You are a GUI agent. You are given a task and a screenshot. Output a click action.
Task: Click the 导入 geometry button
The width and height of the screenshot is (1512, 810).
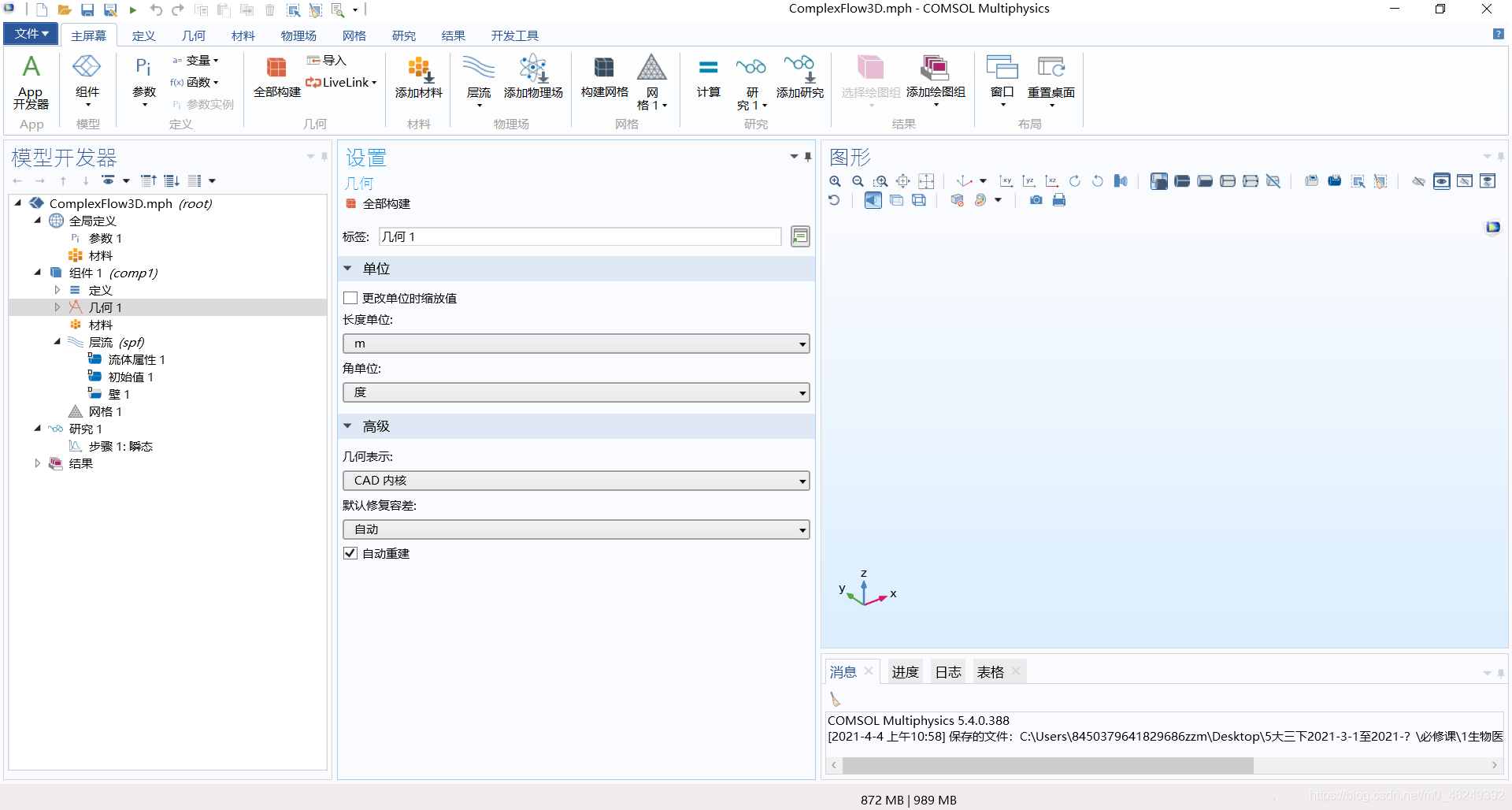pyautogui.click(x=326, y=61)
